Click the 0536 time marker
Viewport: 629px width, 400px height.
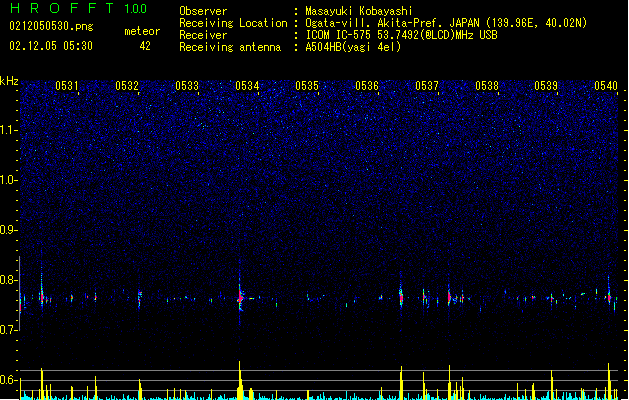(x=367, y=86)
